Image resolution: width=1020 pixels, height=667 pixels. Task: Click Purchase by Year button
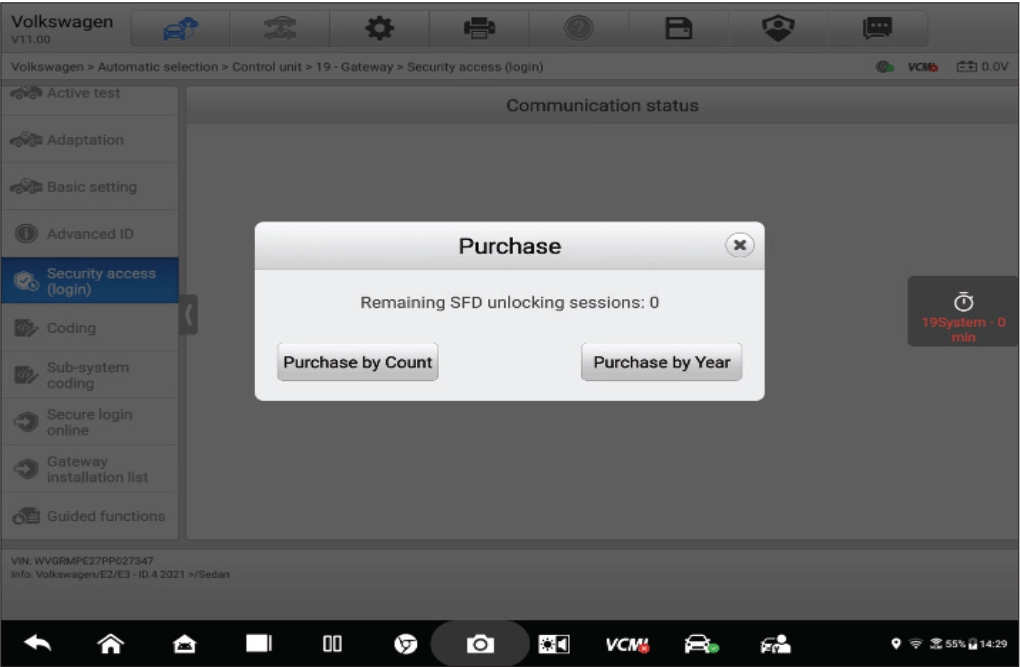[661, 362]
